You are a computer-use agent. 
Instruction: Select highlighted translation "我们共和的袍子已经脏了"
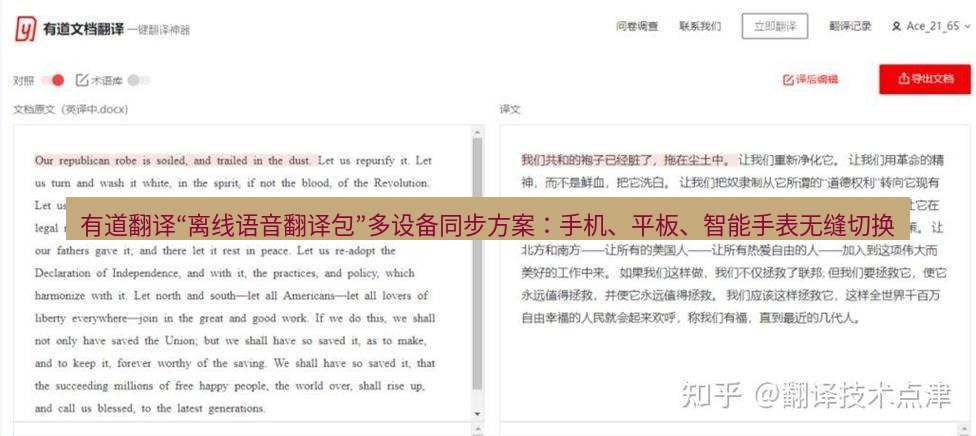pos(627,160)
